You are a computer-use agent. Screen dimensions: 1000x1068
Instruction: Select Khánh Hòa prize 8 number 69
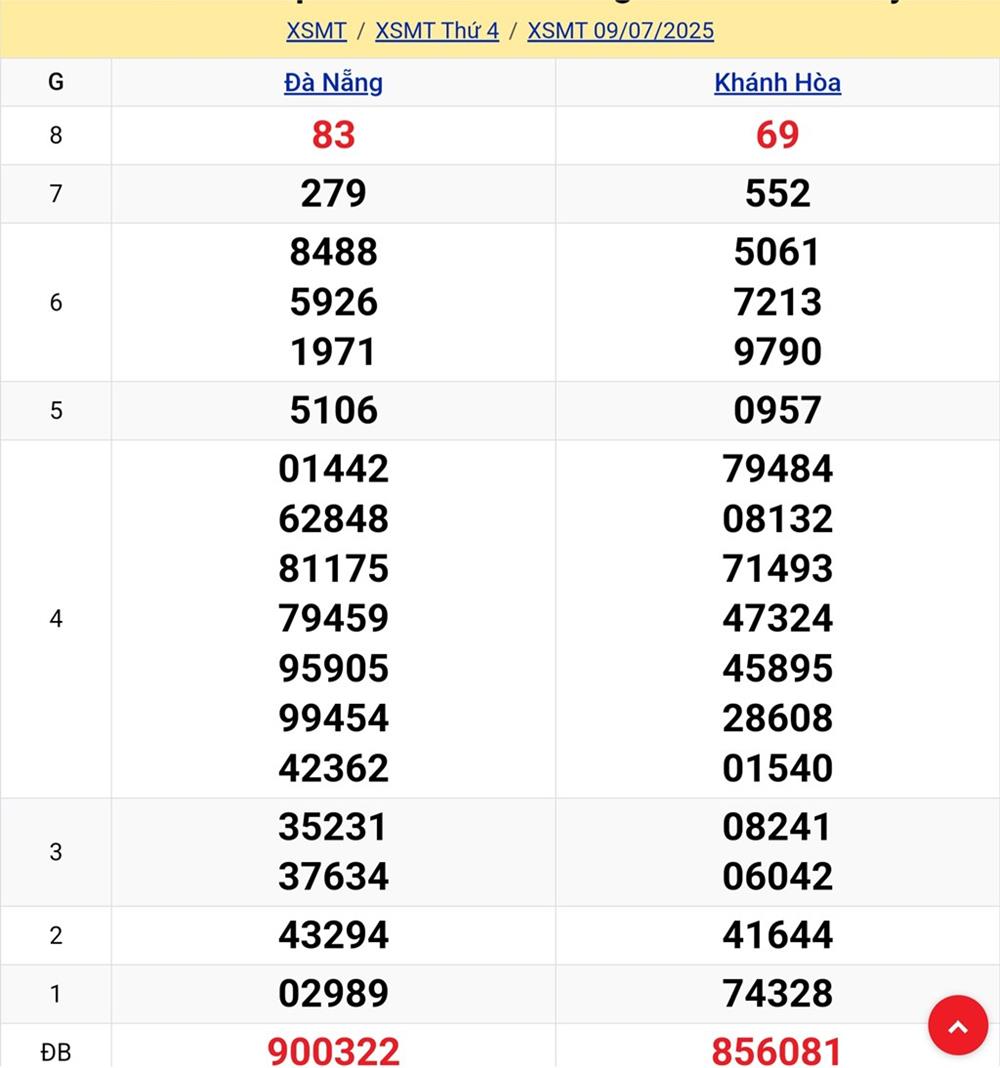click(x=777, y=135)
